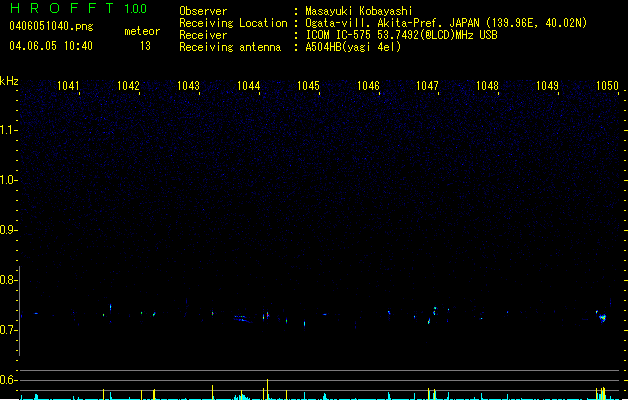Click the Observer label

203,11
